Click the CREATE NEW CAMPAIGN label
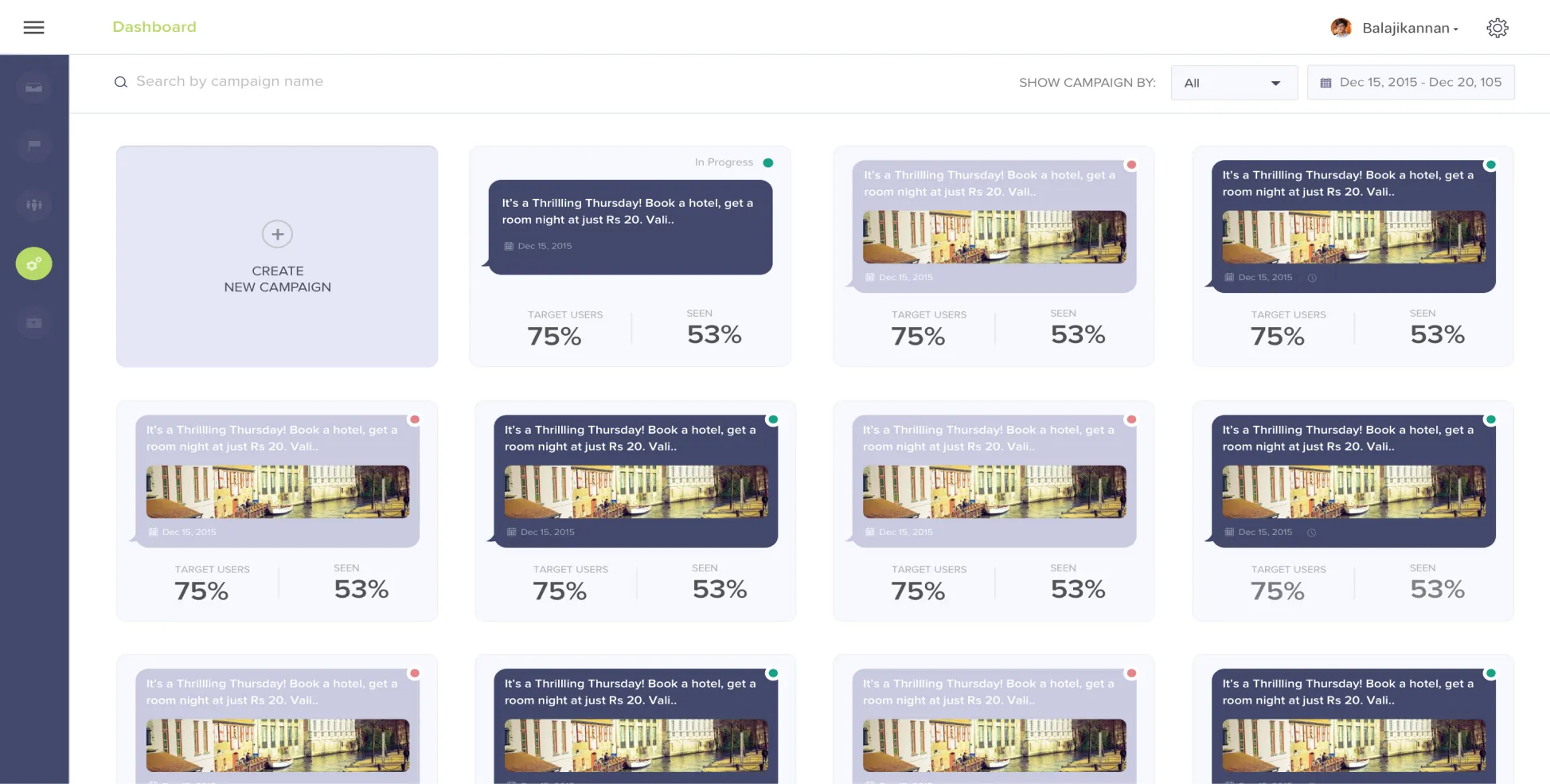Screen dimensions: 1550x784 tap(277, 279)
